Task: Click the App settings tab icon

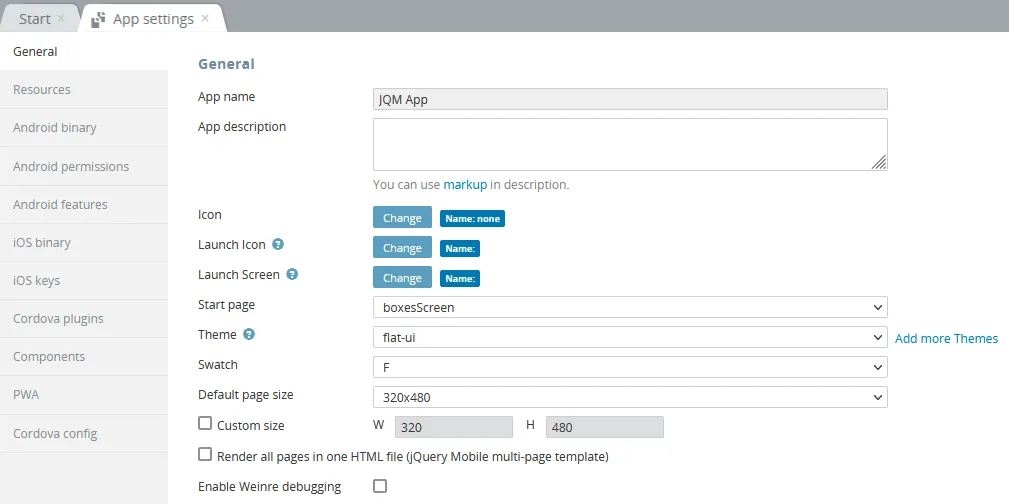Action: 98,19
